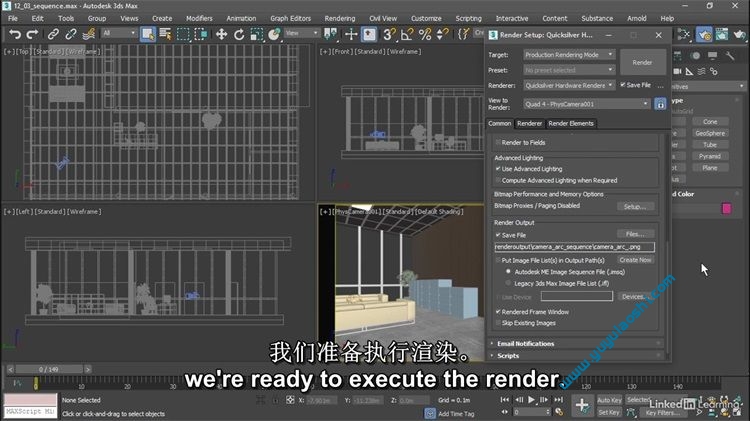Open View to Render dropdown
Viewport: 750px width, 421px height.
(587, 104)
